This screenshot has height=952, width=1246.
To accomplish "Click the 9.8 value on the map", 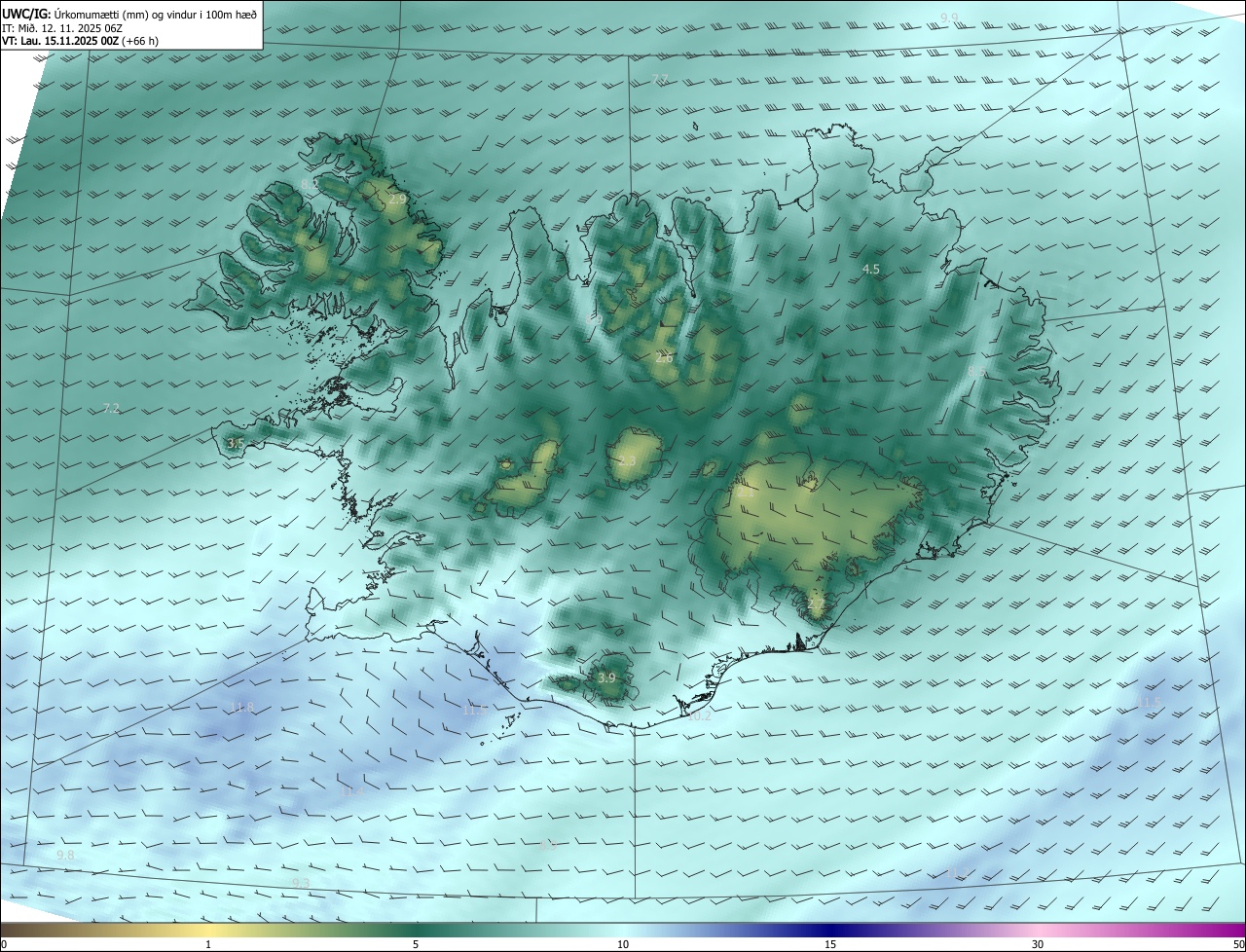I will pyautogui.click(x=65, y=855).
